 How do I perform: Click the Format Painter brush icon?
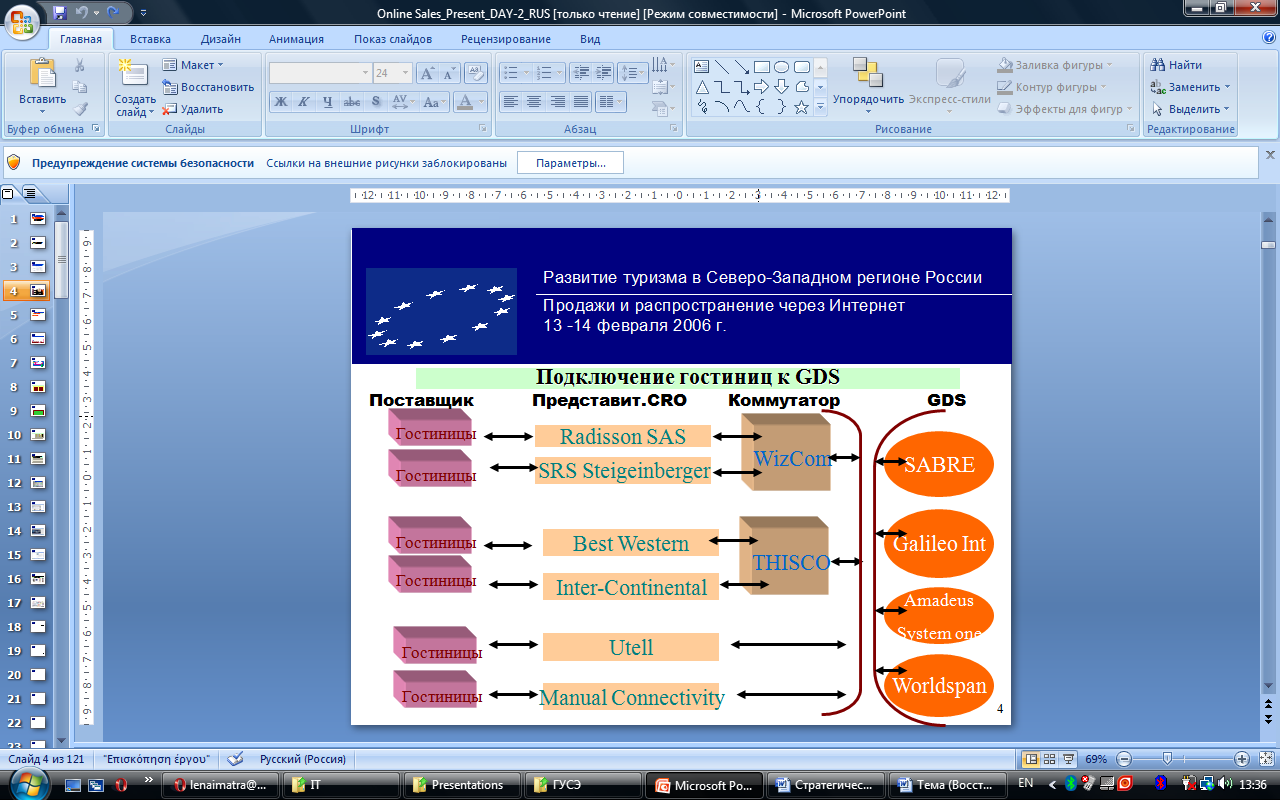[x=80, y=109]
